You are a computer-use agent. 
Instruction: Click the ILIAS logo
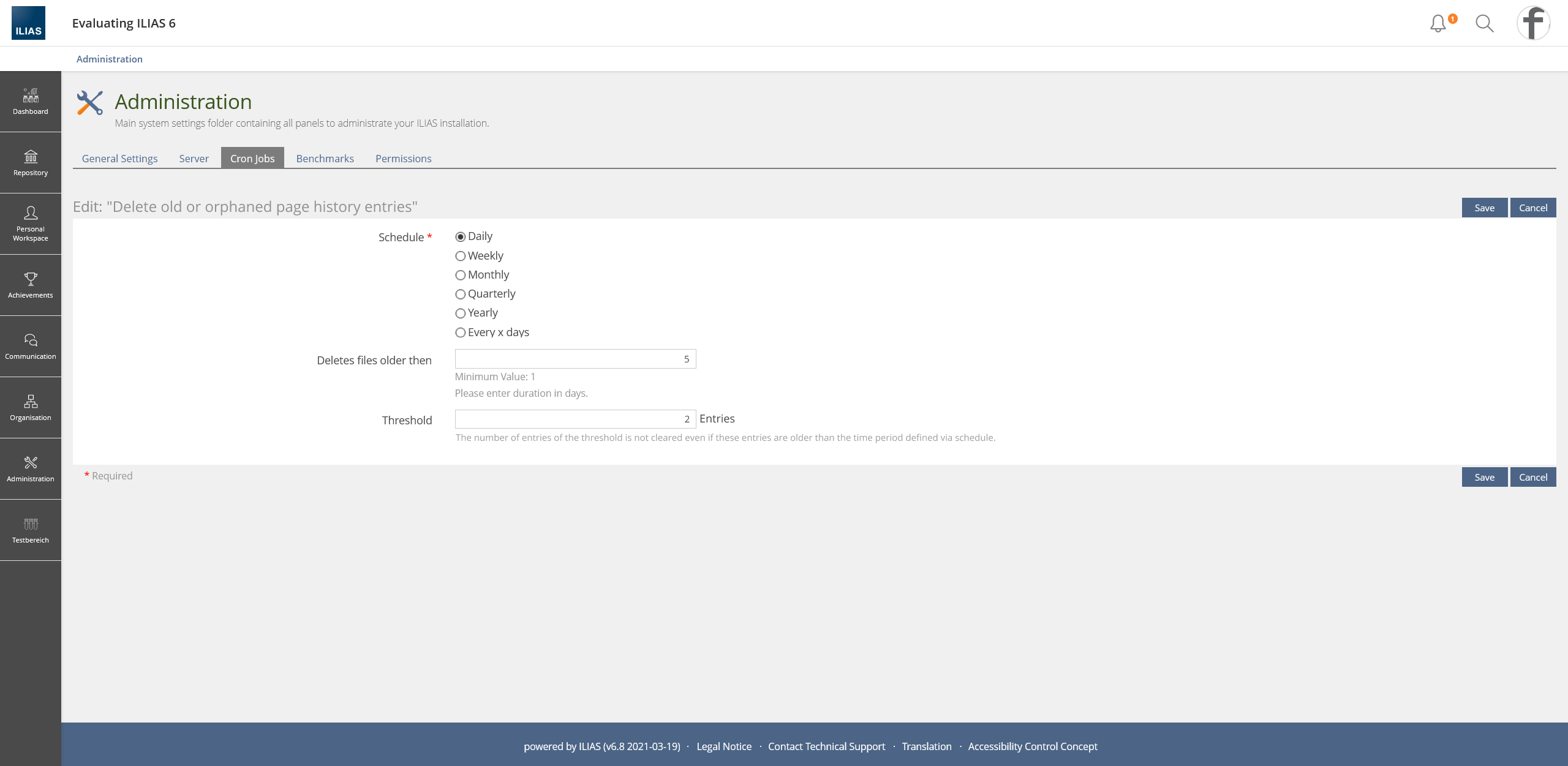click(x=28, y=23)
